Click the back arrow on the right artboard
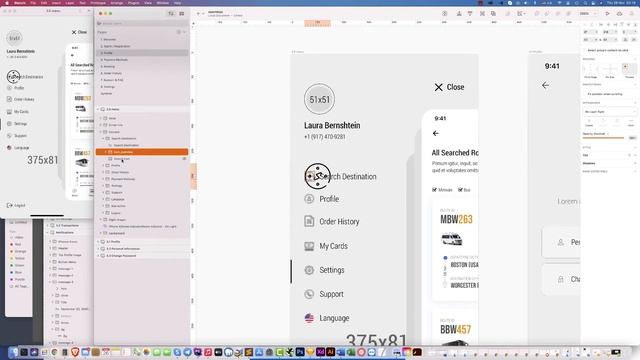The width and height of the screenshot is (640, 360). click(545, 85)
